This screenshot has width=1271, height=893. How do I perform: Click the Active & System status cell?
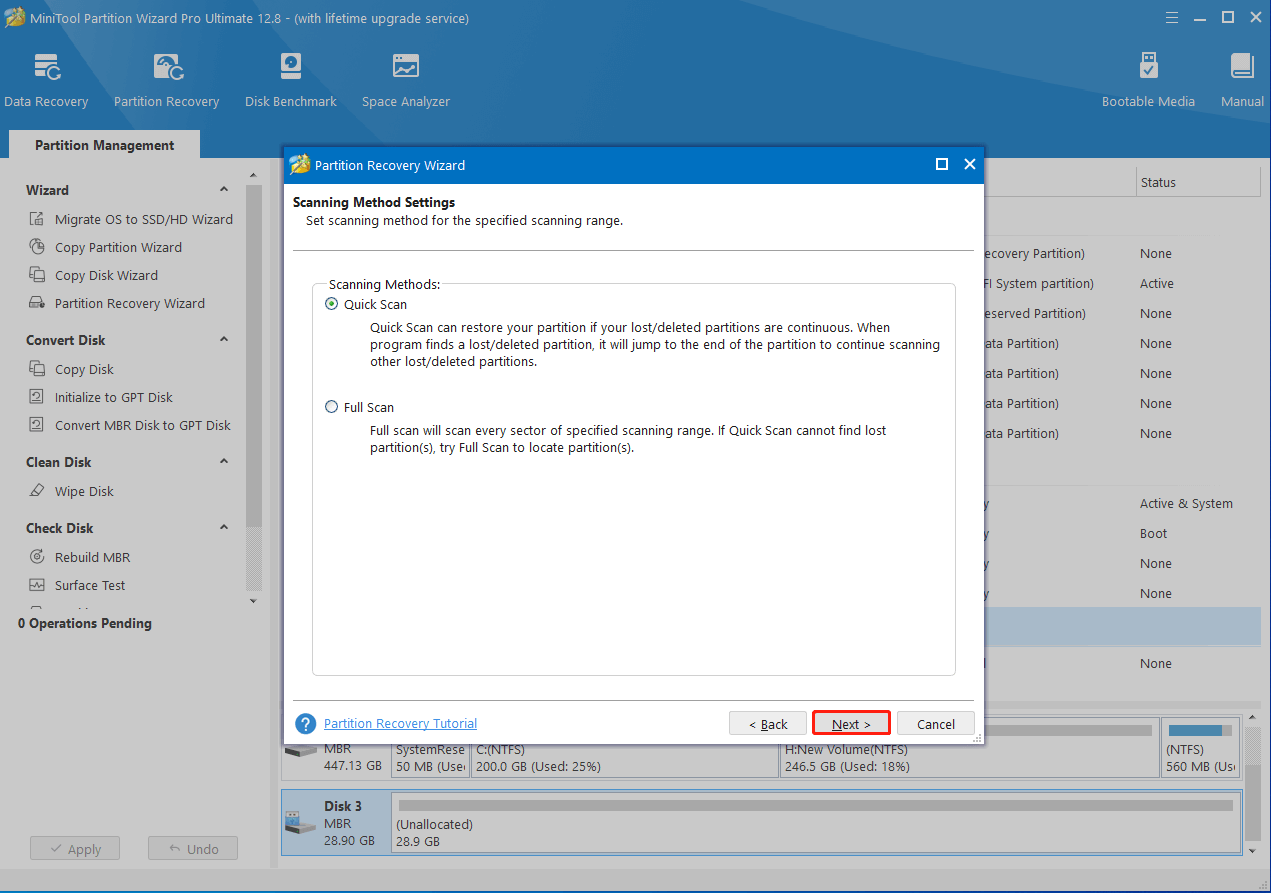1186,503
